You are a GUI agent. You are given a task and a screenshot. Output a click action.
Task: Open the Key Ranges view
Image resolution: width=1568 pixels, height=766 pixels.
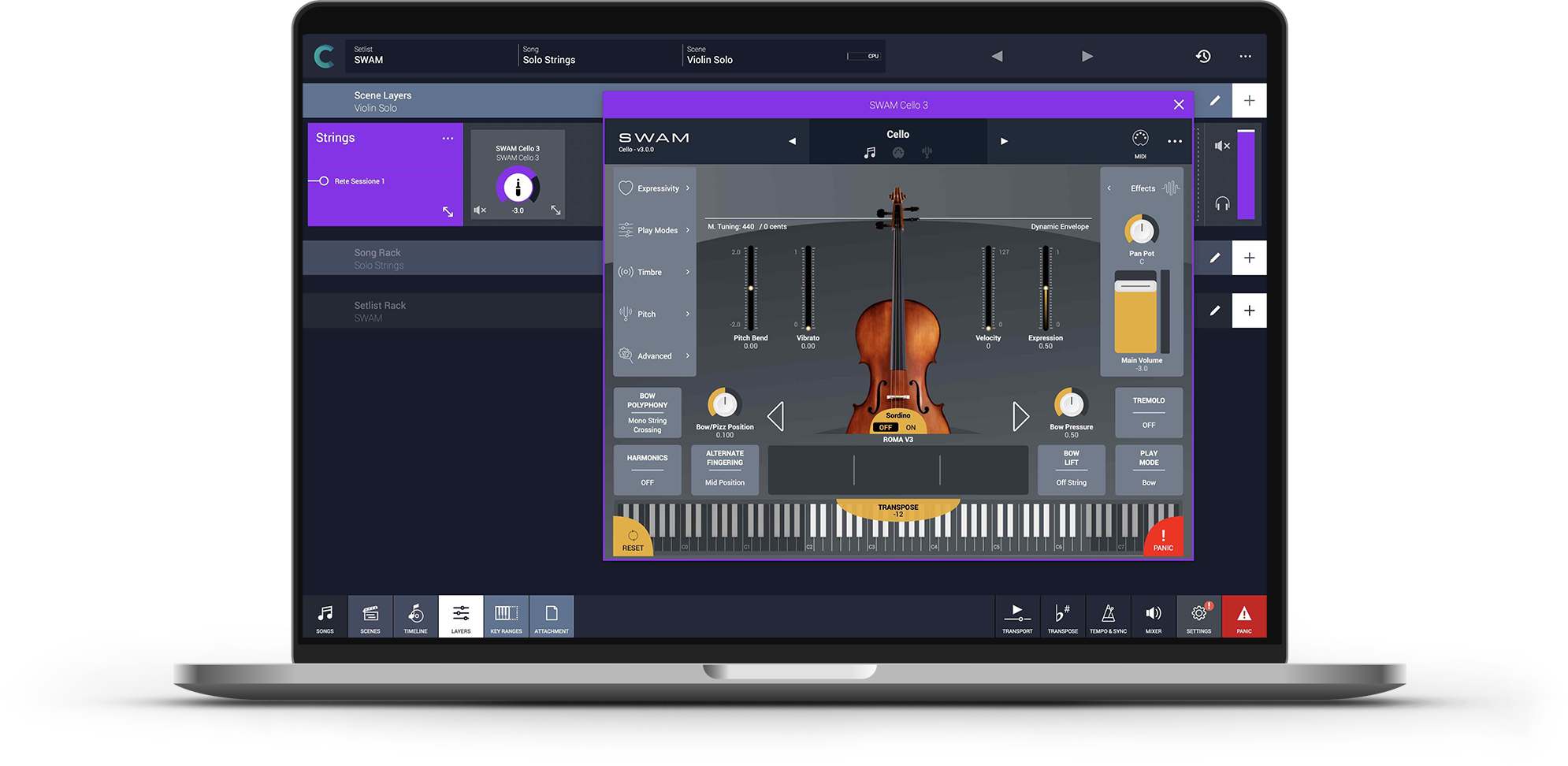pyautogui.click(x=506, y=618)
